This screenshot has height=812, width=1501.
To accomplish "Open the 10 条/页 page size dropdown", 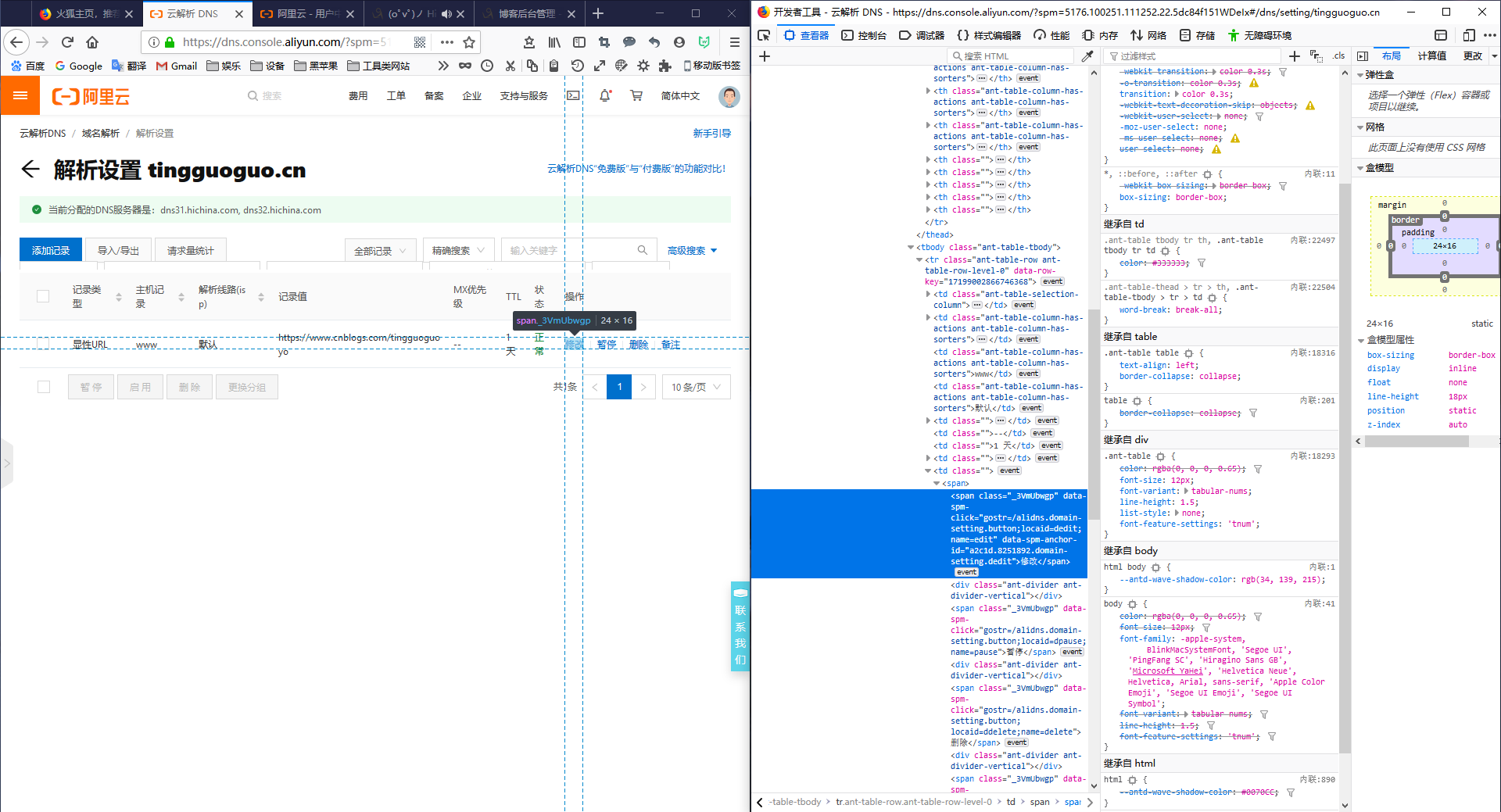I will (x=697, y=387).
